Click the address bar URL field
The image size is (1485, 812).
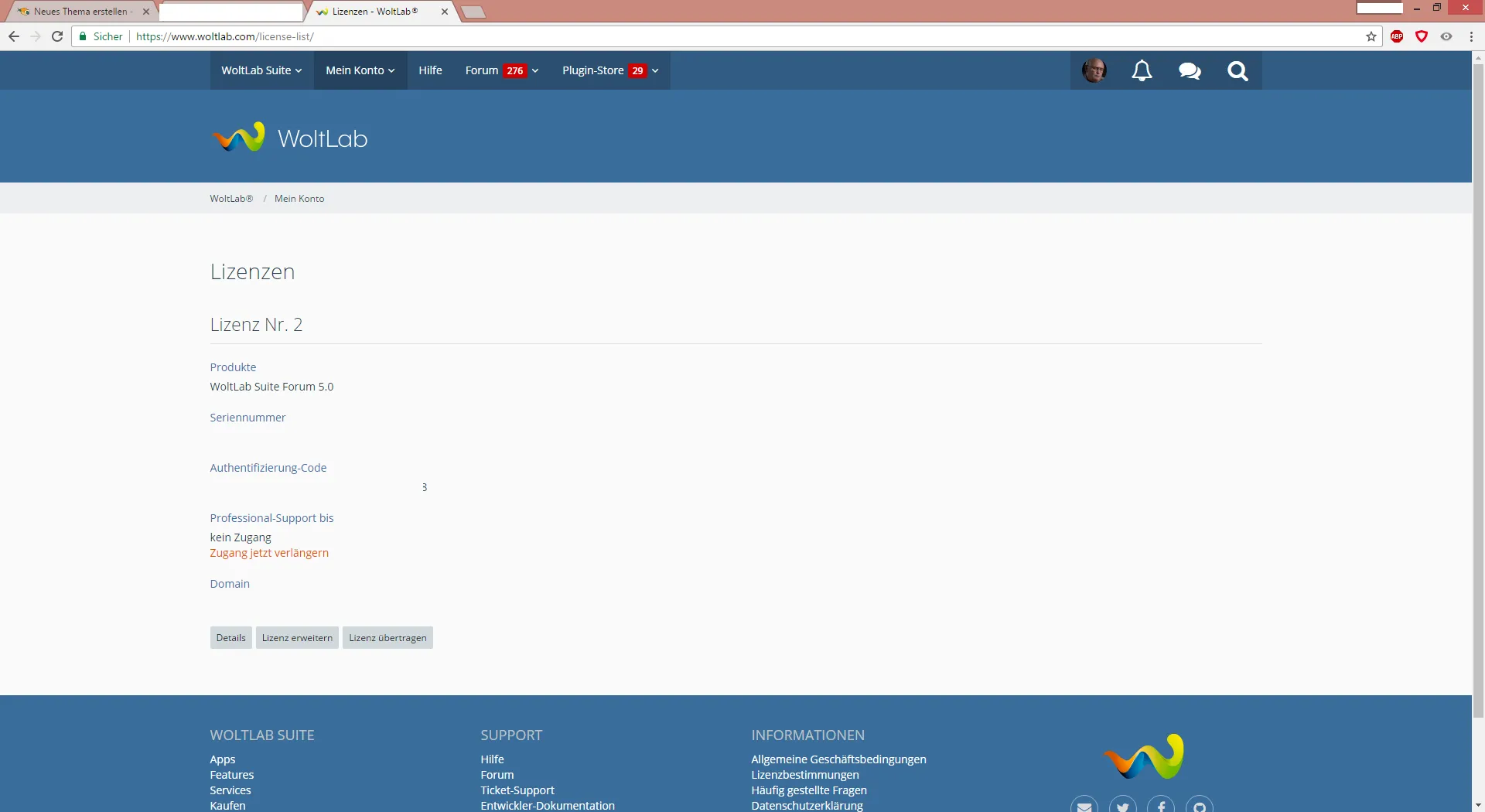tap(696, 36)
